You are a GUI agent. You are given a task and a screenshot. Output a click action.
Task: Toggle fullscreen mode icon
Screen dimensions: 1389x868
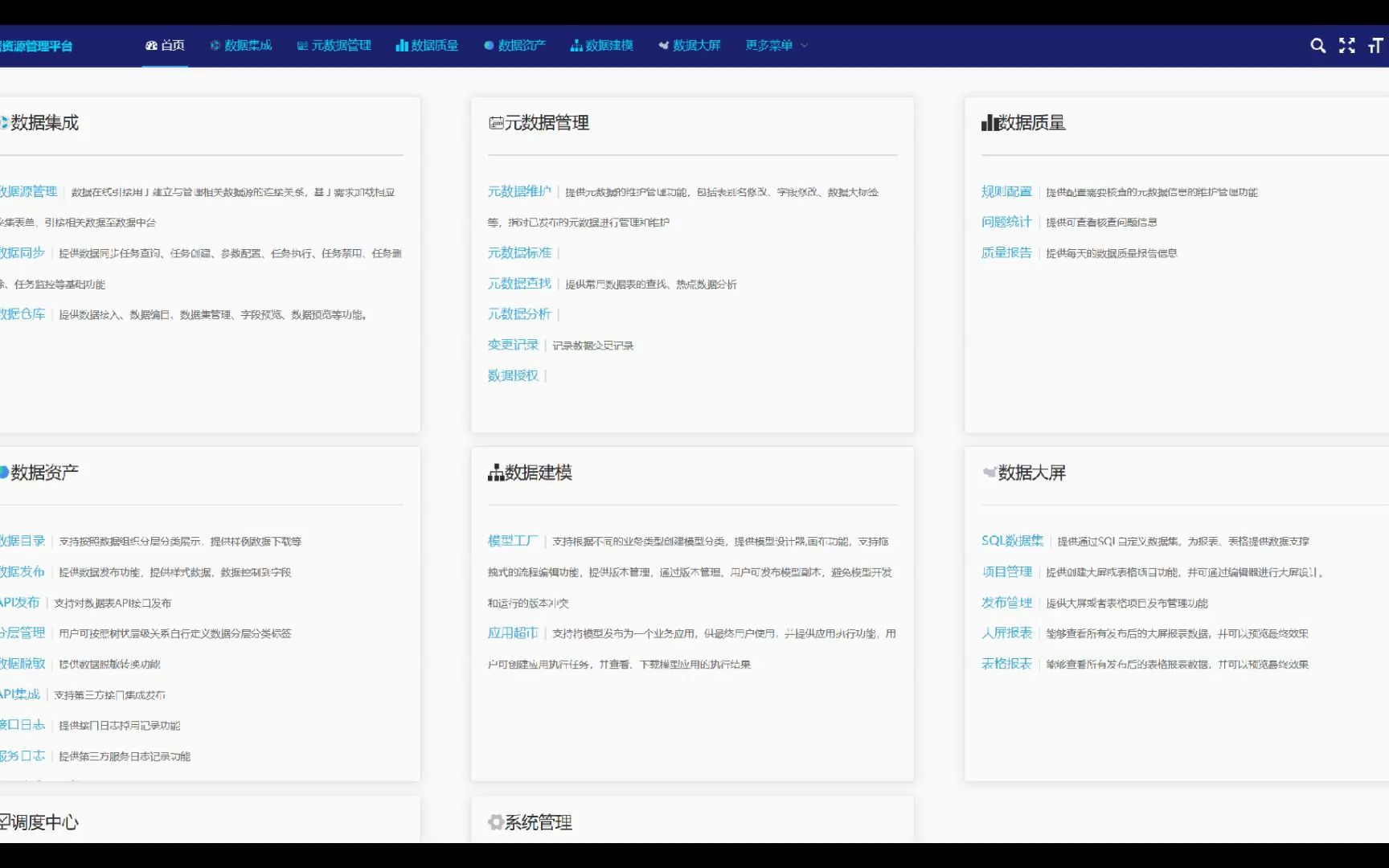point(1347,46)
